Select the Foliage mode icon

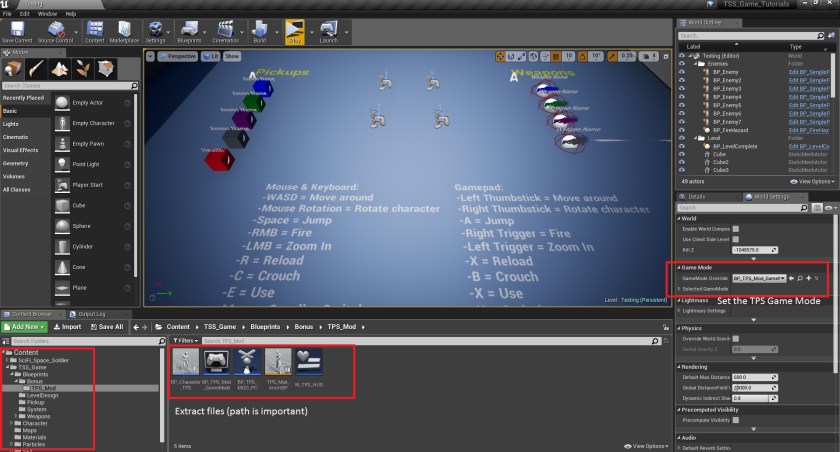85,69
